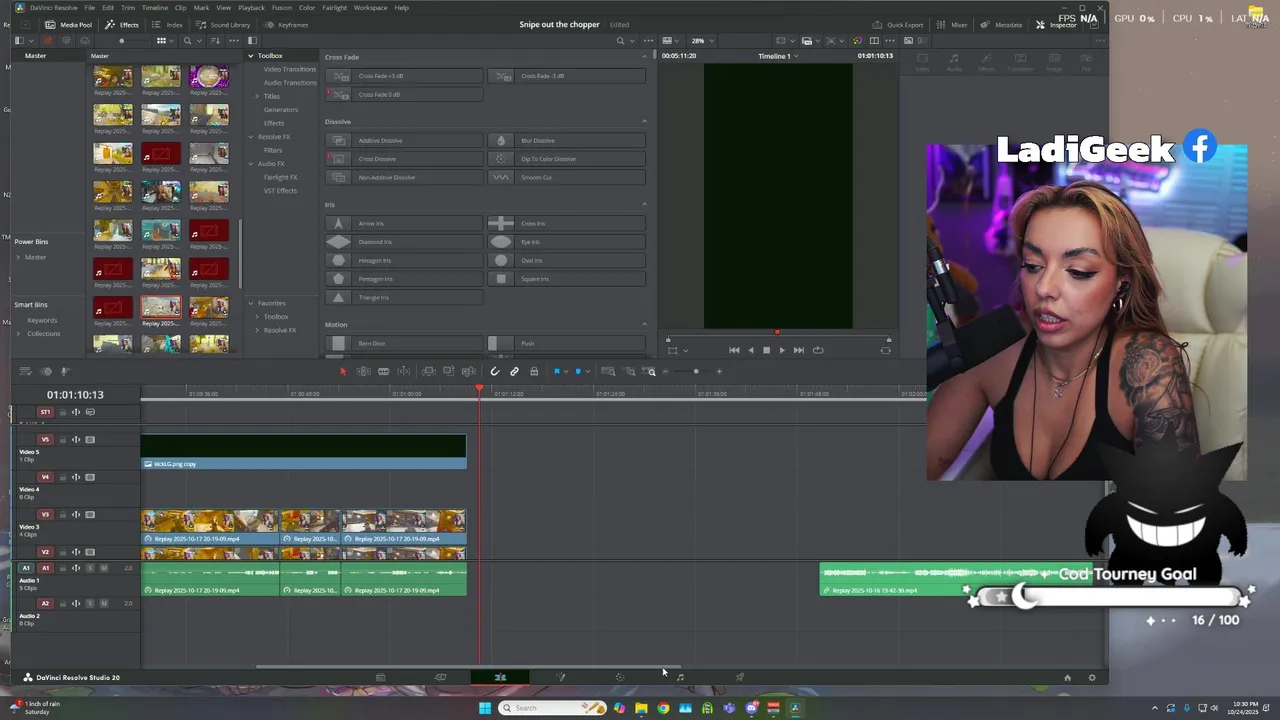Select the Eye Iris transition
The image size is (1280, 720).
click(x=566, y=242)
